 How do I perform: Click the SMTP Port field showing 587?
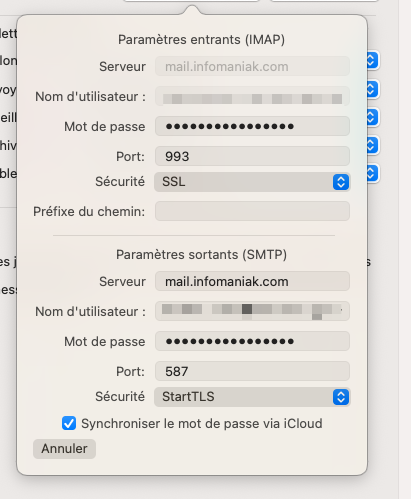pyautogui.click(x=252, y=371)
